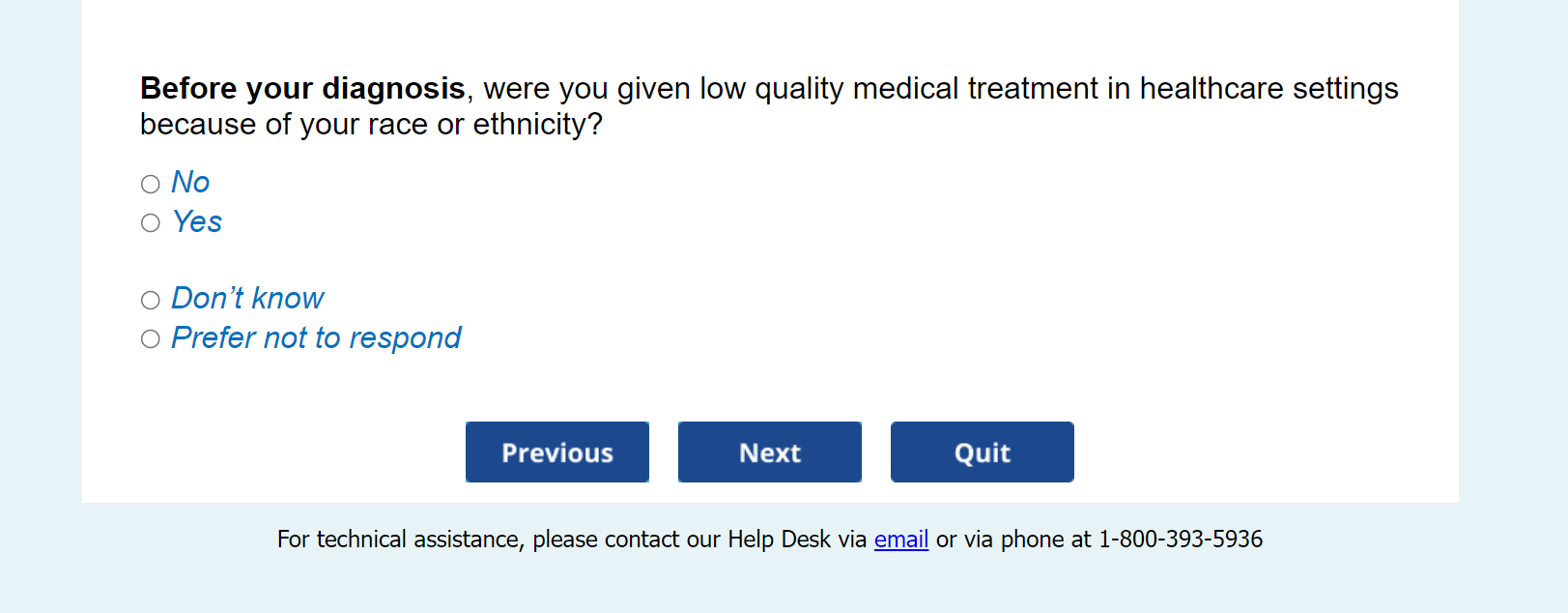The height and width of the screenshot is (613, 1568).
Task: Open the Help Desk email link
Action: (x=900, y=540)
